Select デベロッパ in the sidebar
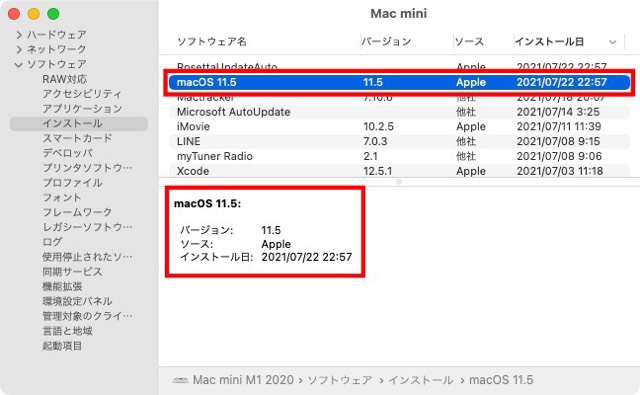 [x=67, y=153]
